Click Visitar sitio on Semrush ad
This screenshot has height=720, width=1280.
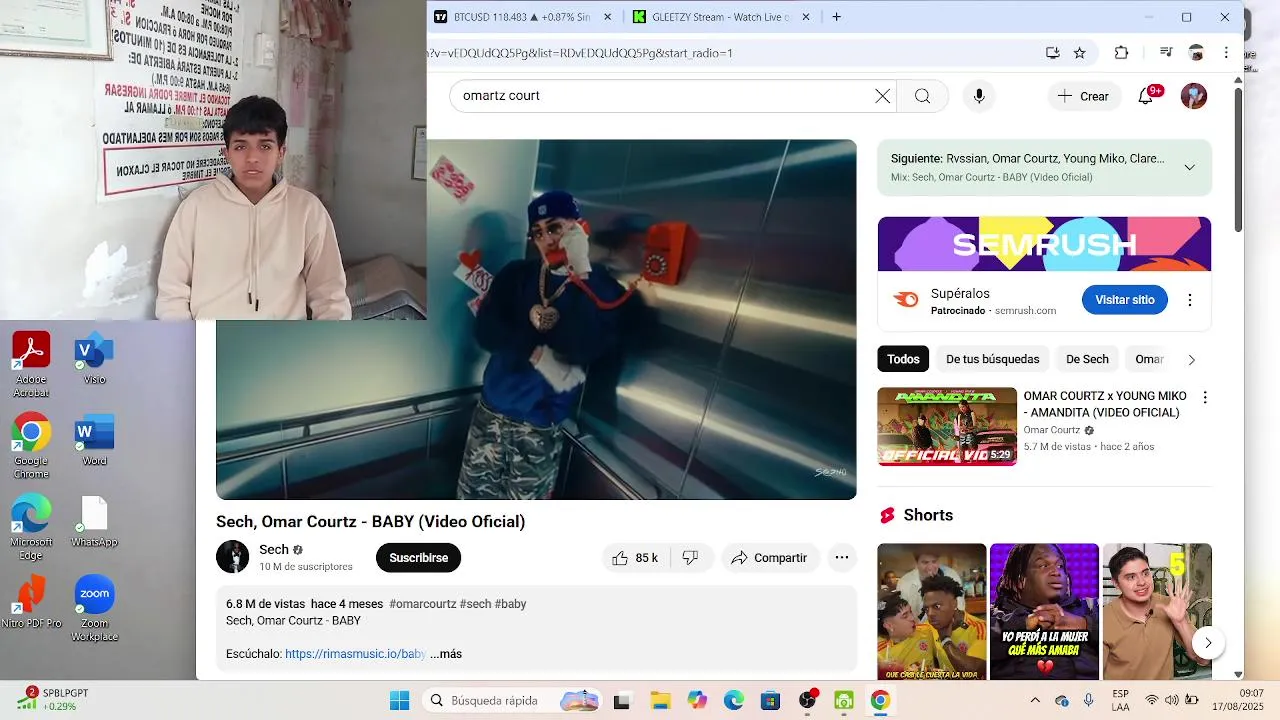(1124, 300)
